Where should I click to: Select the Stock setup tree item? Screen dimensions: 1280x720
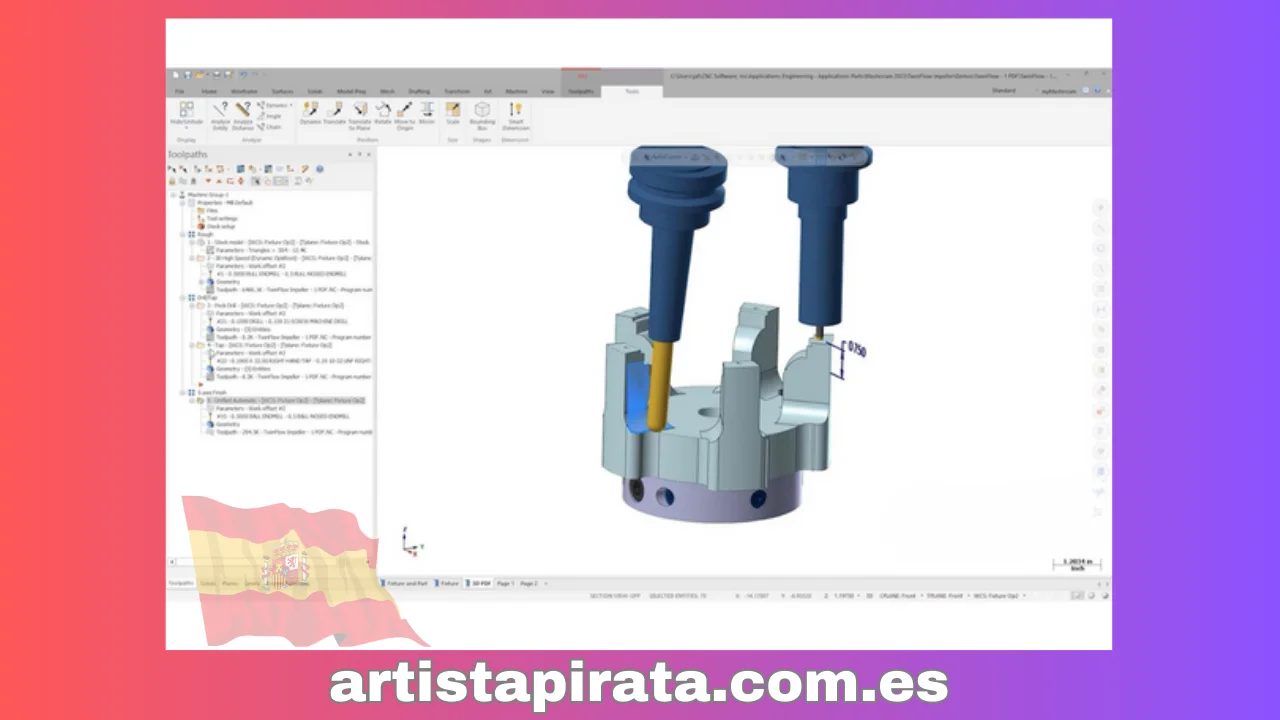(x=215, y=227)
